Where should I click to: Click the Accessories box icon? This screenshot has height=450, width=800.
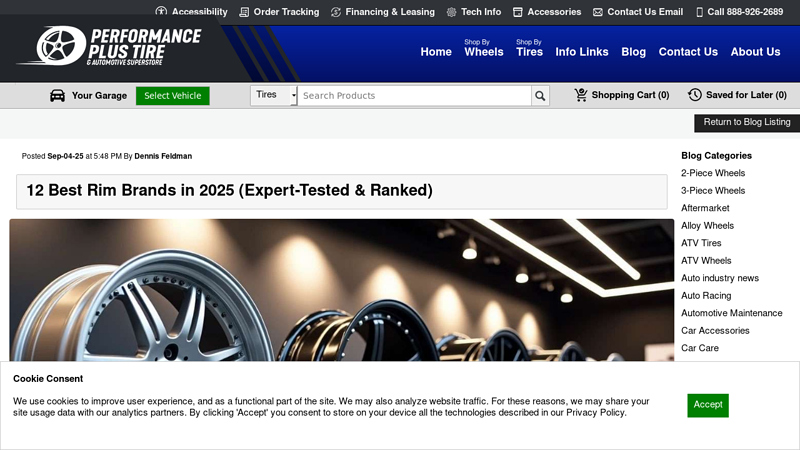518,12
